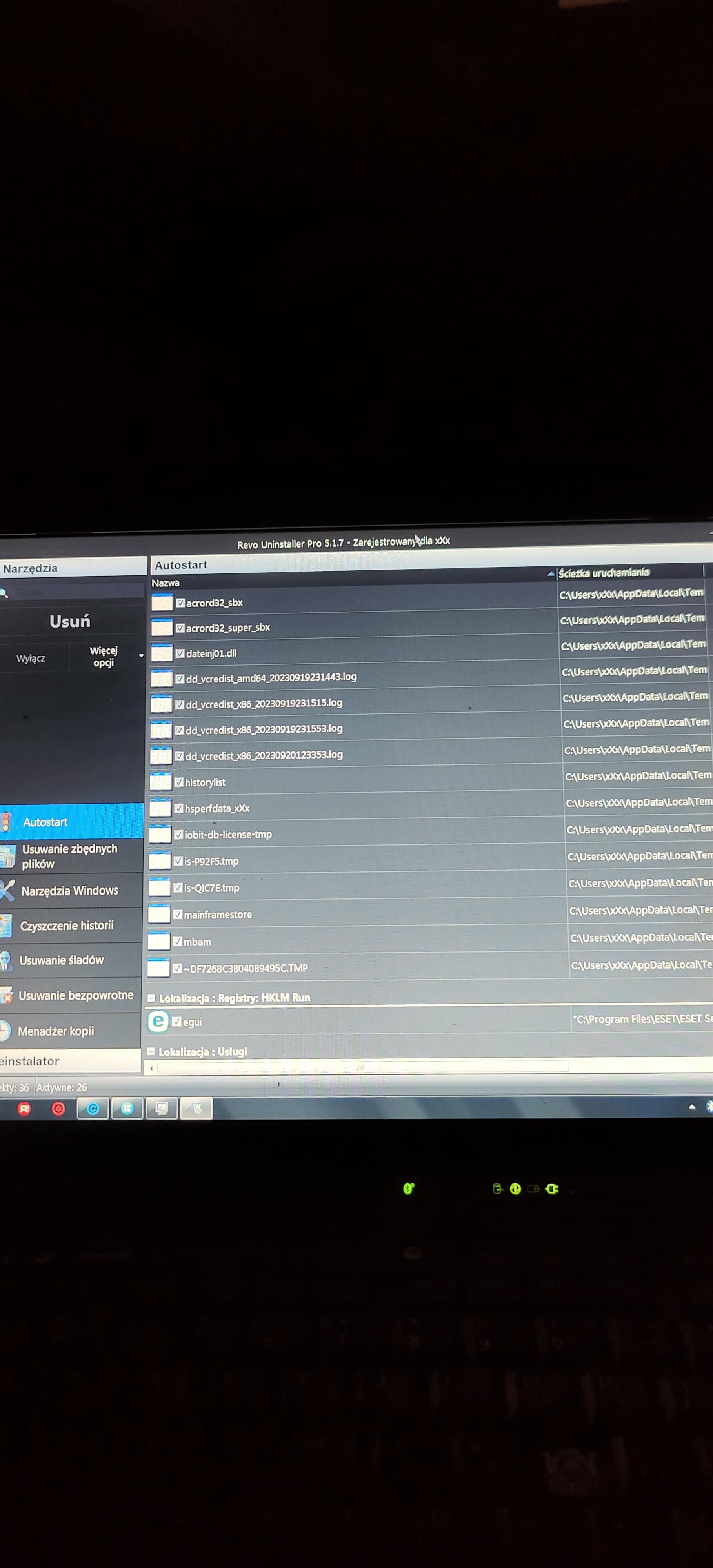Collapse the Lokalizacja Registry HKLM Run group

coord(152,998)
